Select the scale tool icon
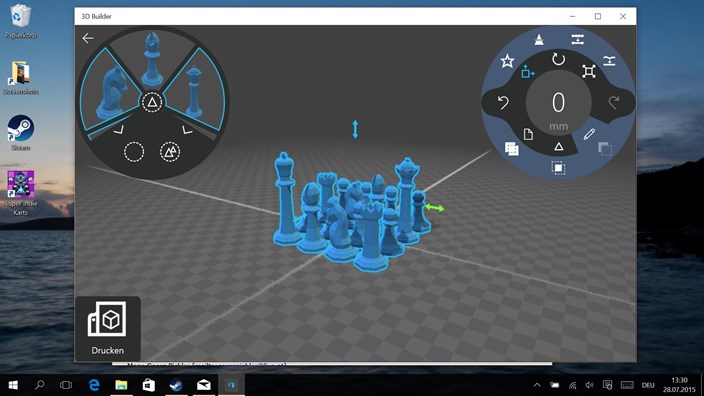Screen dimensions: 704x396 point(589,71)
